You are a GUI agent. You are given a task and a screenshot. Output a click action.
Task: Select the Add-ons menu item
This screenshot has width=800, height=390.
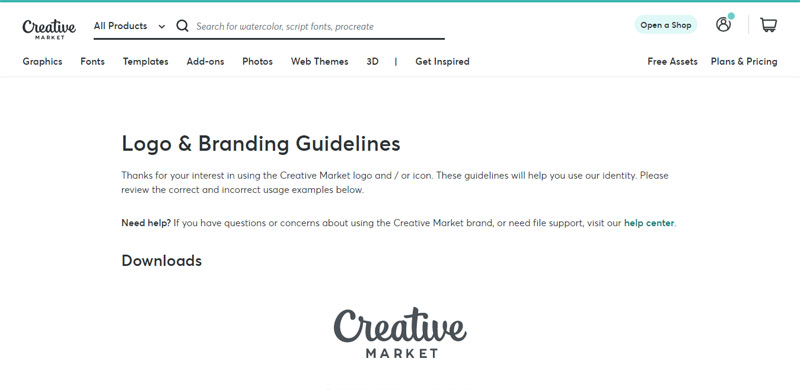205,61
